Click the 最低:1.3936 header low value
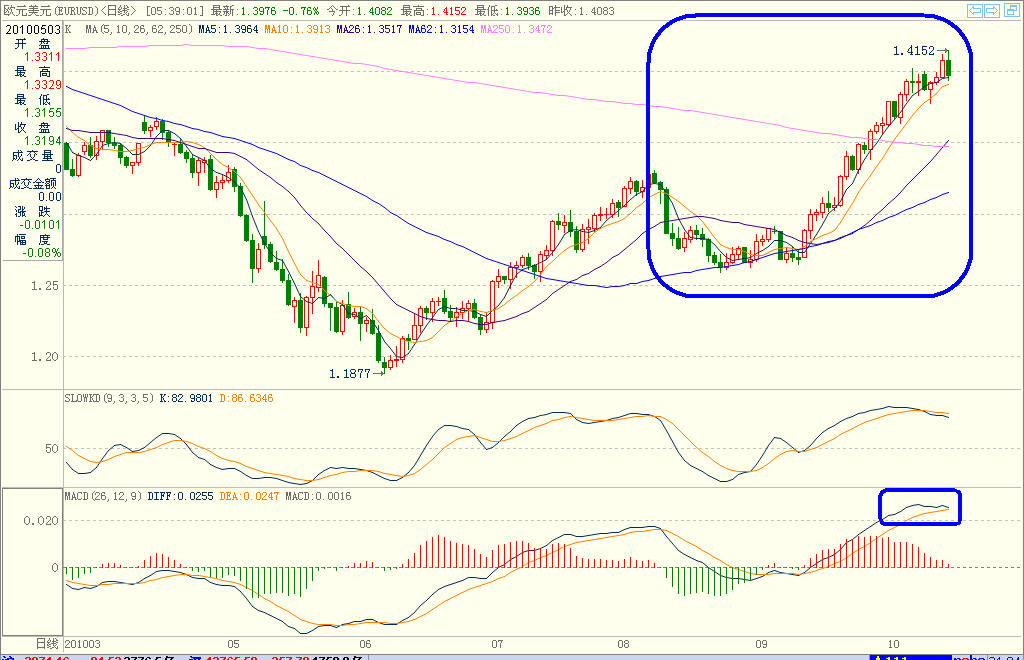 tap(507, 11)
